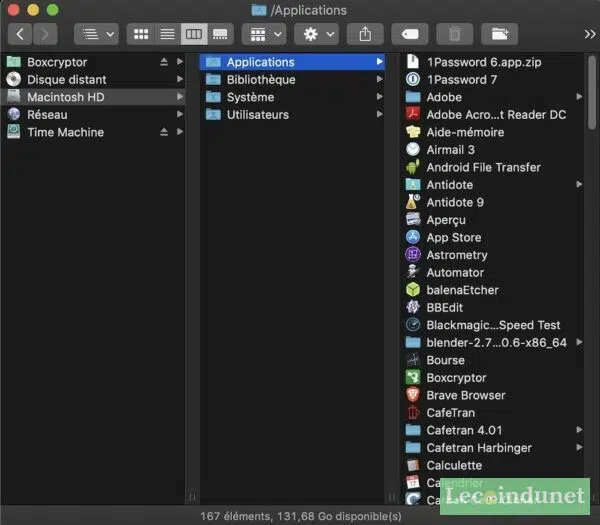The image size is (600, 525).
Task: Open the Utilisateurs folder
Action: 292,114
